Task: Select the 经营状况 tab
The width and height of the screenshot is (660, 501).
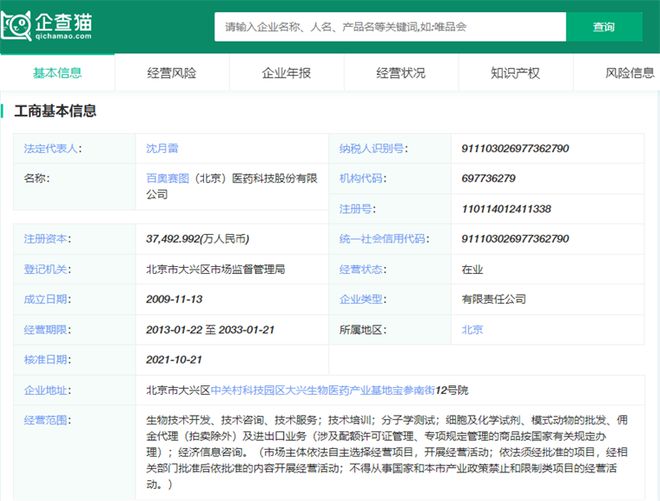Action: click(x=401, y=73)
